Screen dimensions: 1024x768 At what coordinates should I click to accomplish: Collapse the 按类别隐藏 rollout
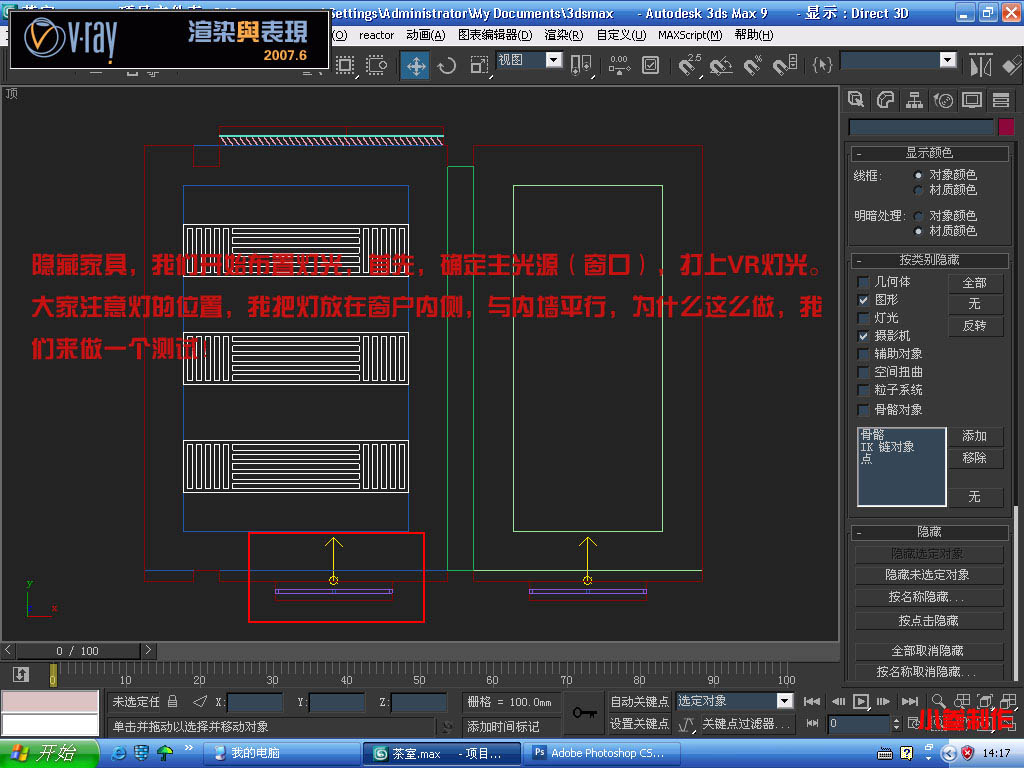929,260
